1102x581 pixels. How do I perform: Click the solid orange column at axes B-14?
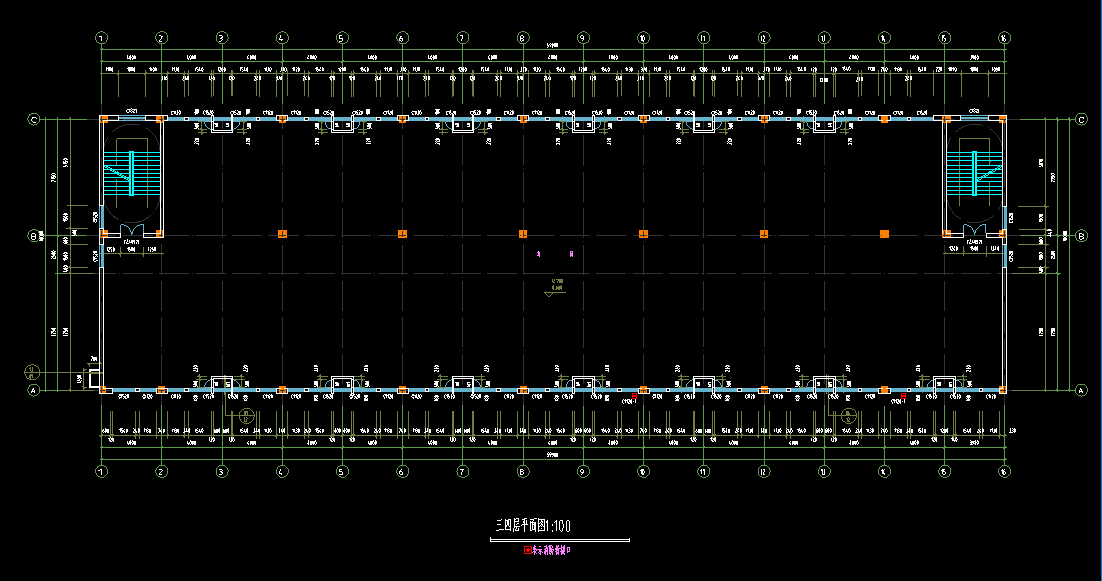[884, 234]
